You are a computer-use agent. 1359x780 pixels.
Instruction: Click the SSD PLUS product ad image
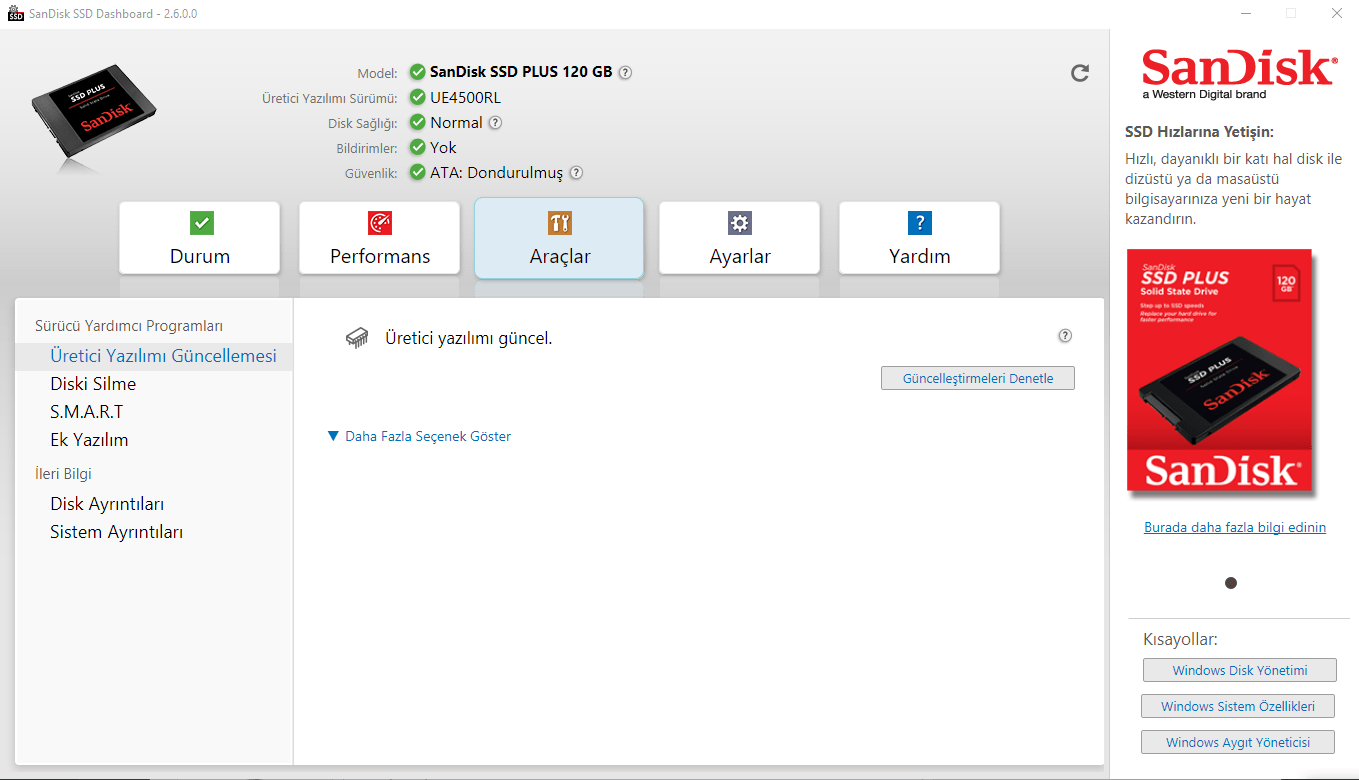tap(1220, 372)
